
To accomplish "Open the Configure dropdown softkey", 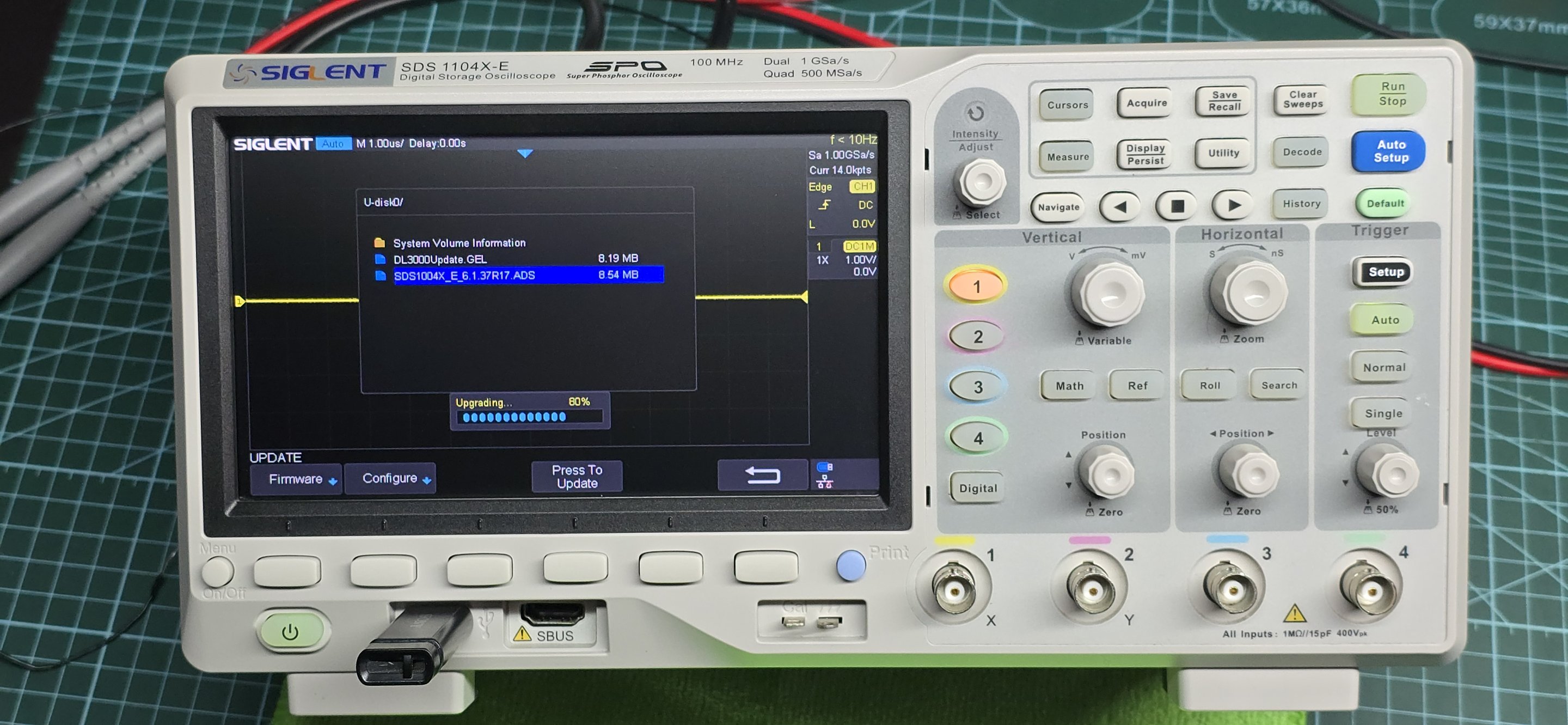I will pyautogui.click(x=390, y=478).
